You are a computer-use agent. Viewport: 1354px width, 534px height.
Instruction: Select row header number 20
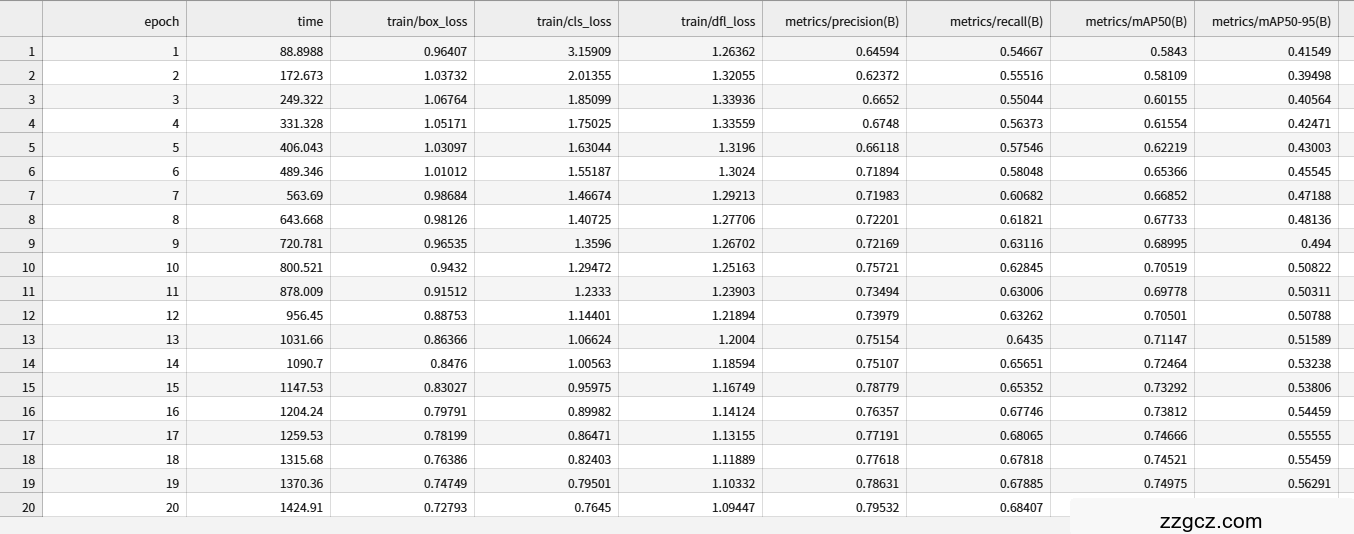point(21,507)
